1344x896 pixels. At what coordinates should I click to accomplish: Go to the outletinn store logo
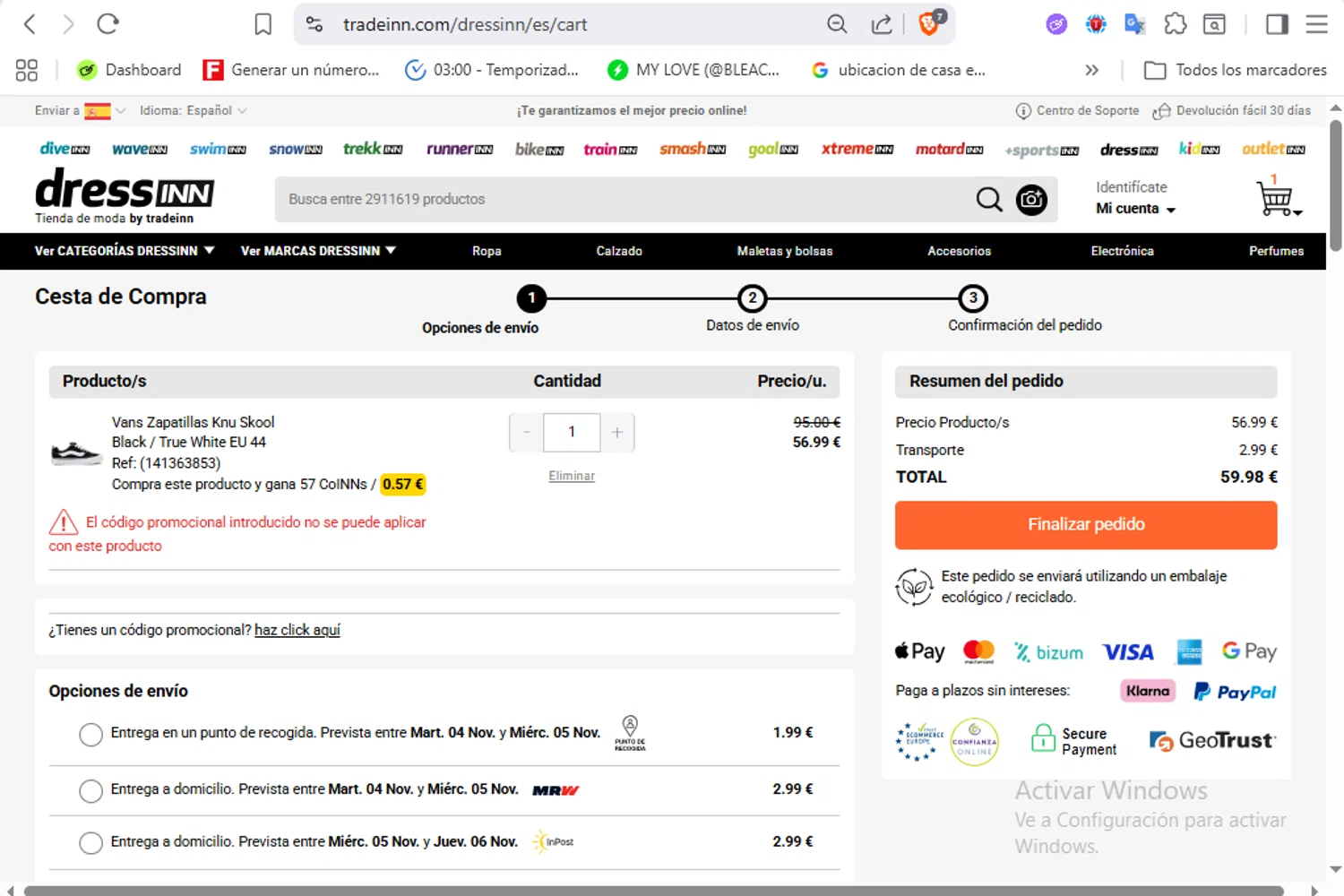pyautogui.click(x=1273, y=149)
